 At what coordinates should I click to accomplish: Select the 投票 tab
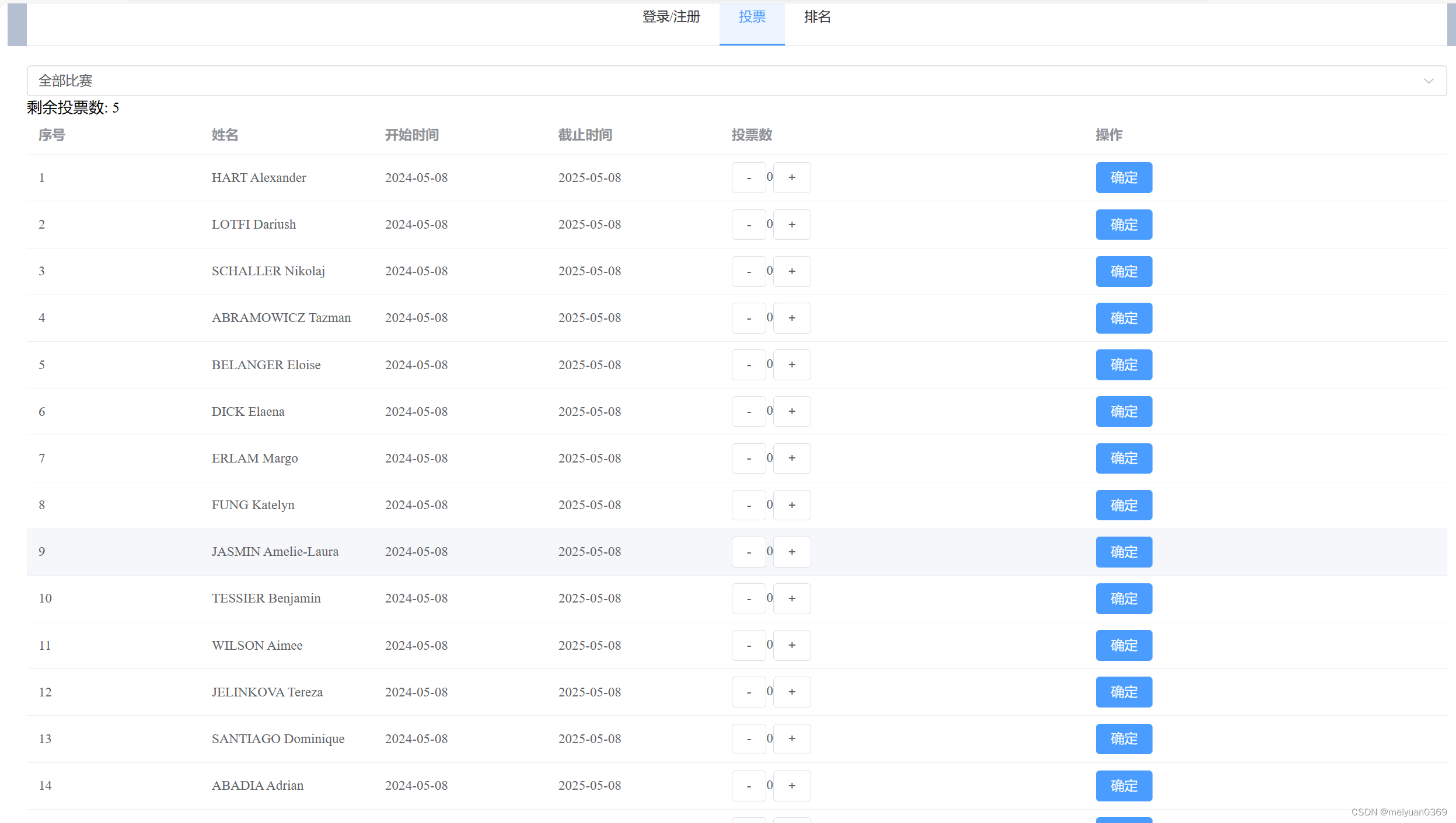[752, 17]
